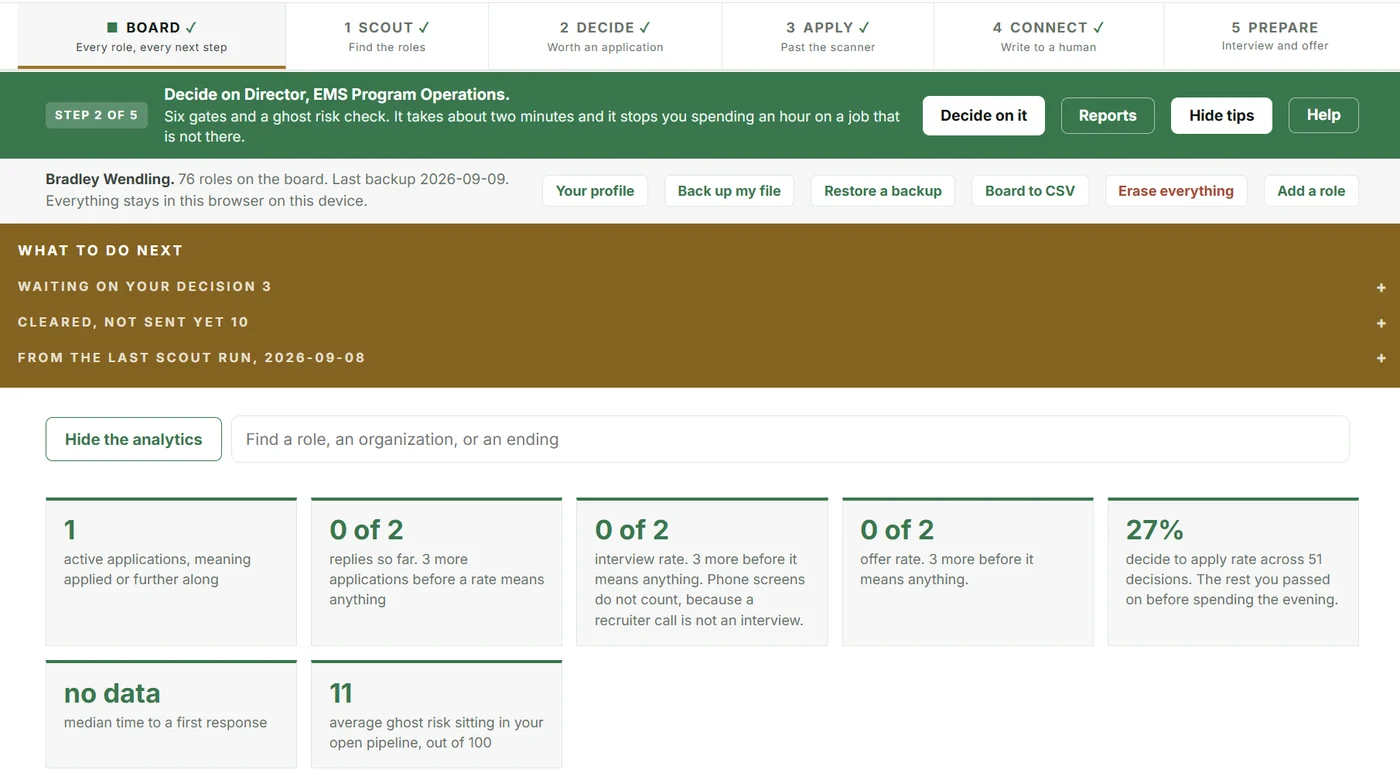Click the interview rate card
The width and height of the screenshot is (1400, 773).
[x=702, y=571]
